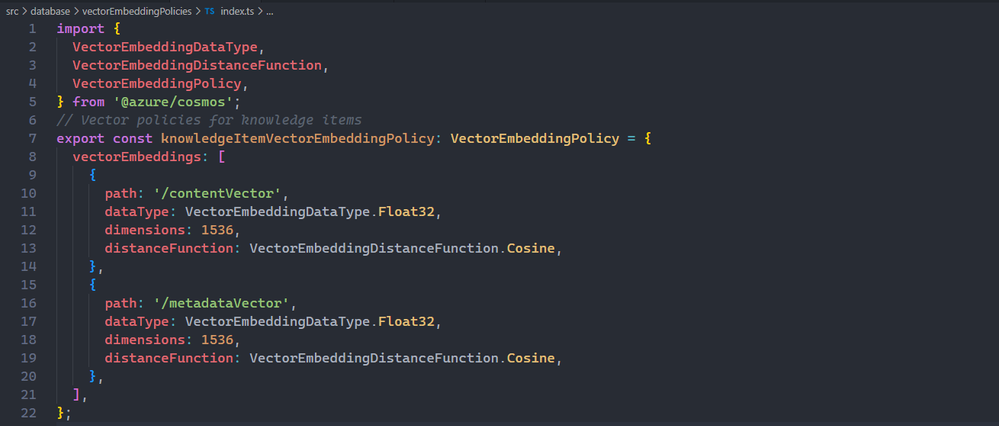The height and width of the screenshot is (426, 999).
Task: Click Float32 on line 17
Action: point(406,322)
